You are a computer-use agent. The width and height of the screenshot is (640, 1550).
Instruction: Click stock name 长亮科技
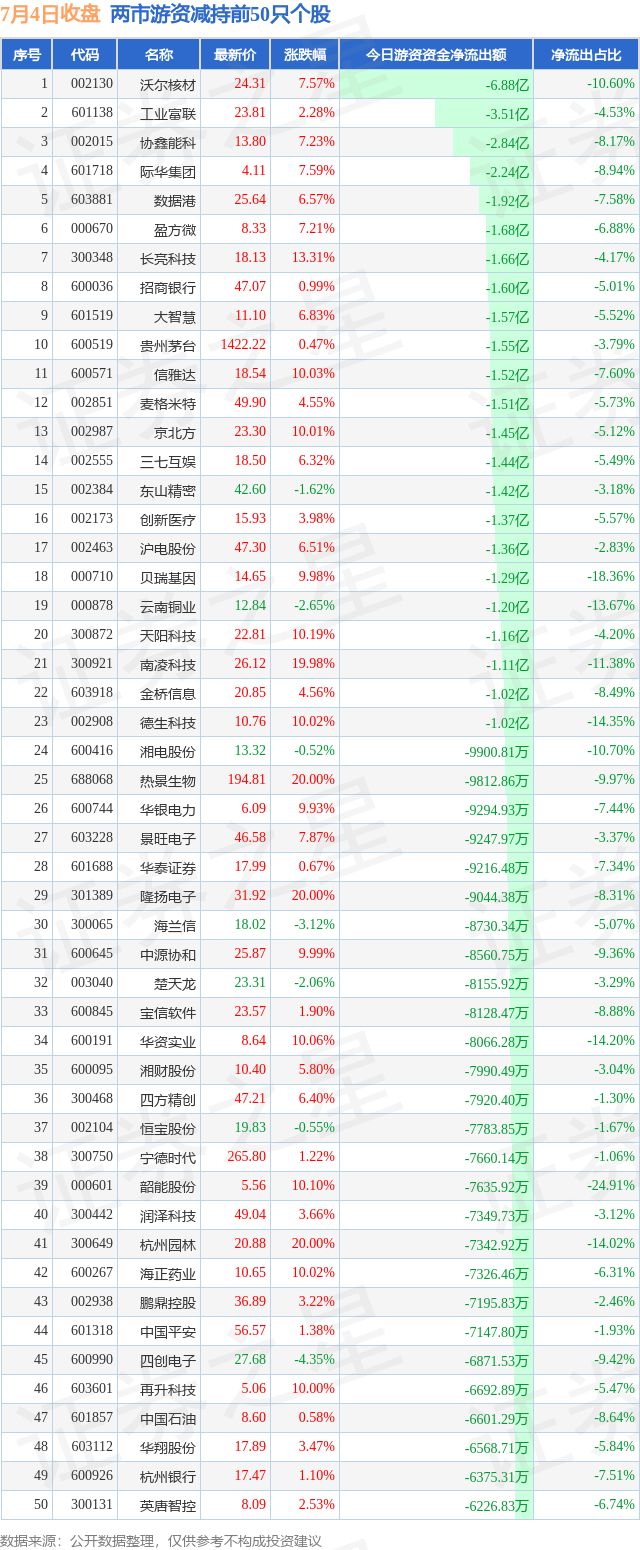point(168,258)
